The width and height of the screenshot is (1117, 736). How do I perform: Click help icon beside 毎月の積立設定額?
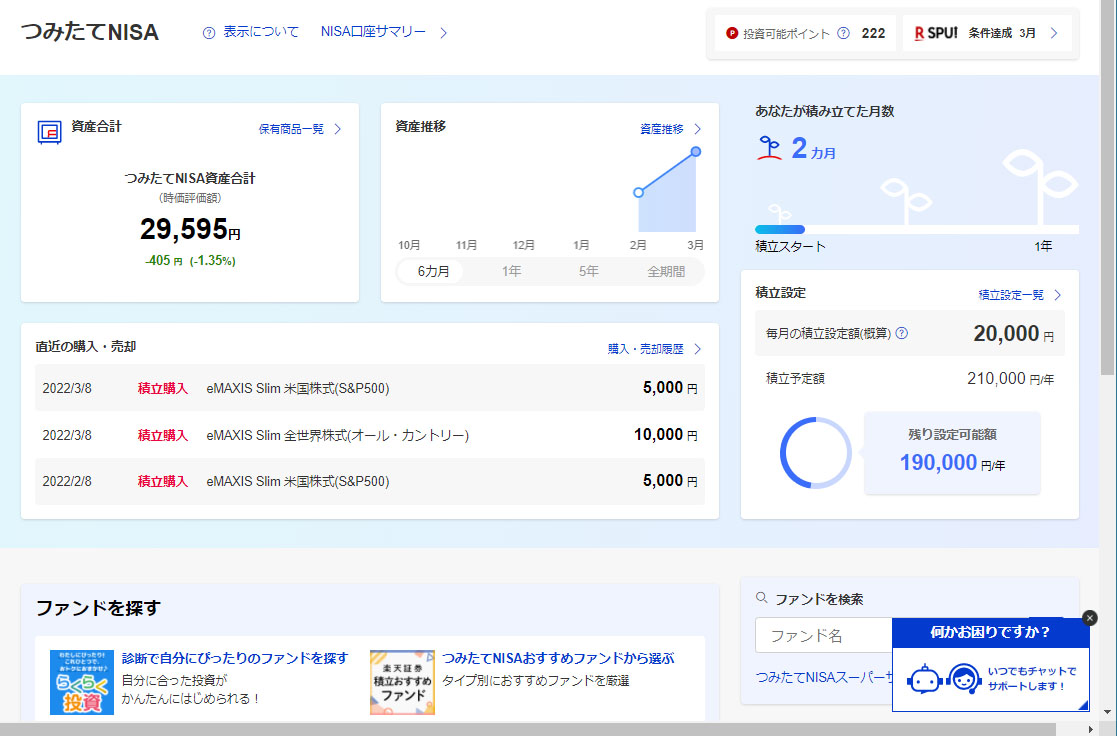pos(901,333)
